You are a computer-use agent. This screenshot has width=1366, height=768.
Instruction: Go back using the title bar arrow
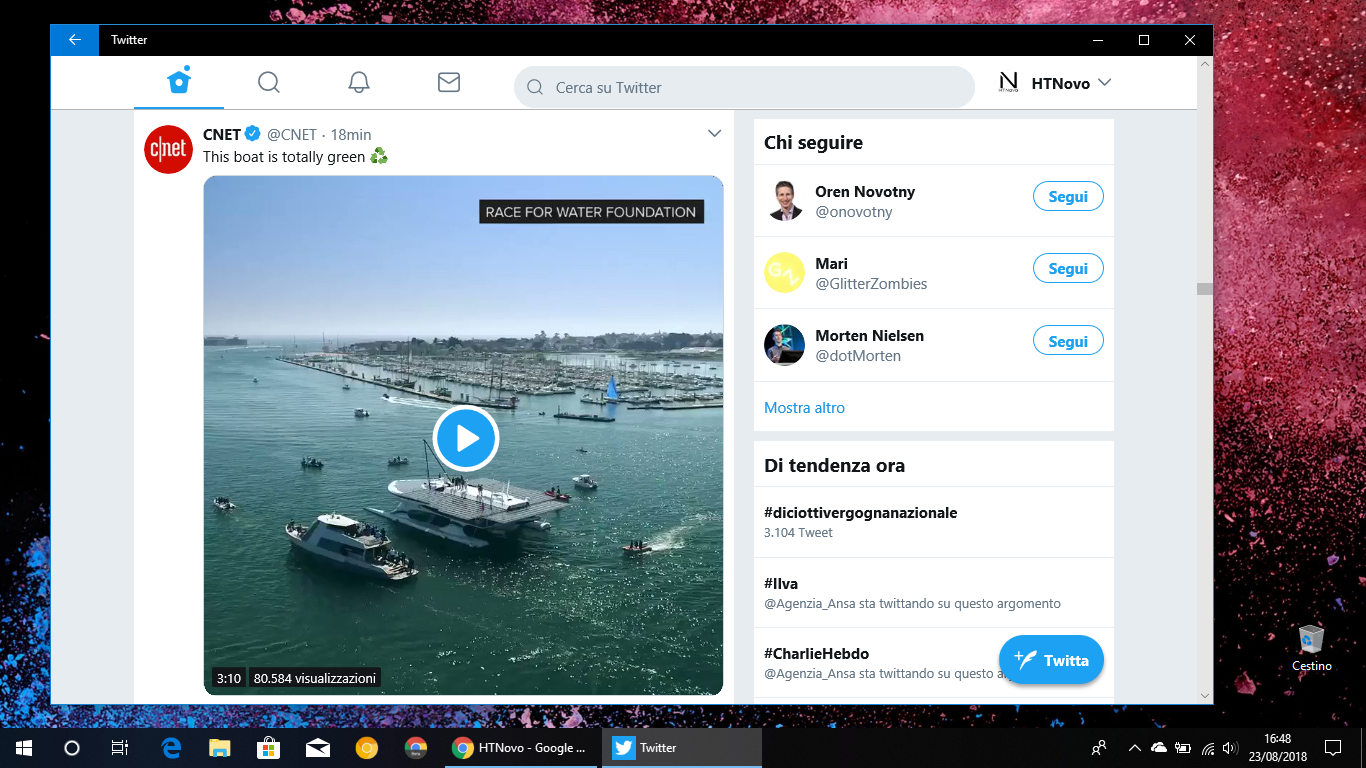pos(75,40)
